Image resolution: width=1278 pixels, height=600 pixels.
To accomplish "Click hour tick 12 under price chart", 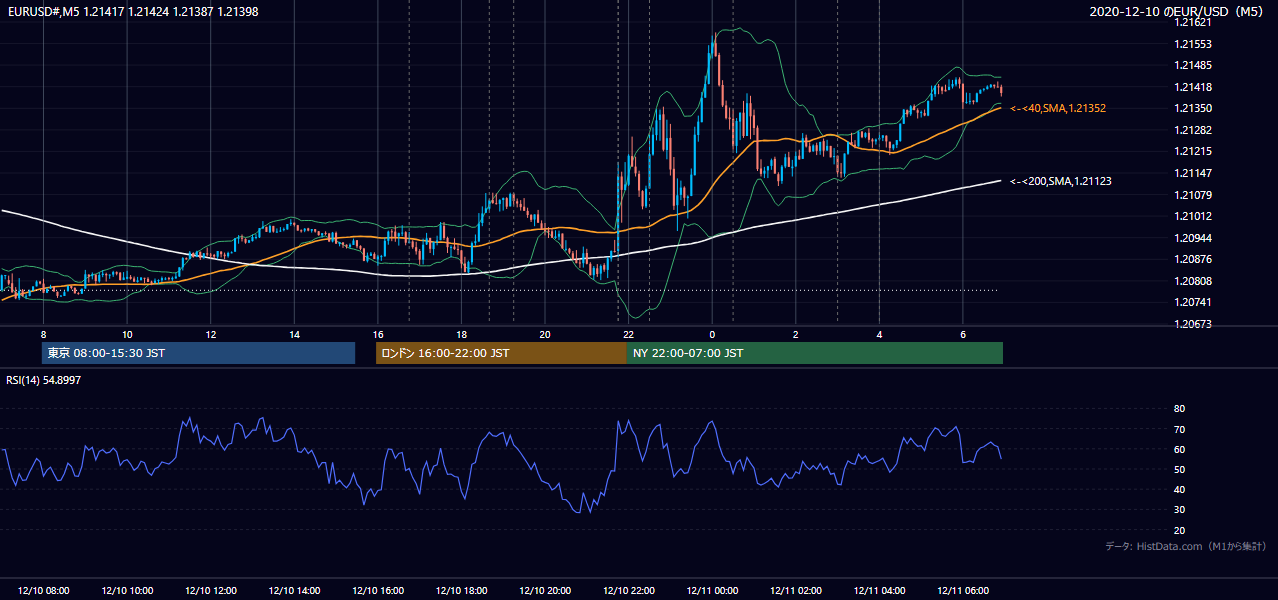I will point(211,334).
